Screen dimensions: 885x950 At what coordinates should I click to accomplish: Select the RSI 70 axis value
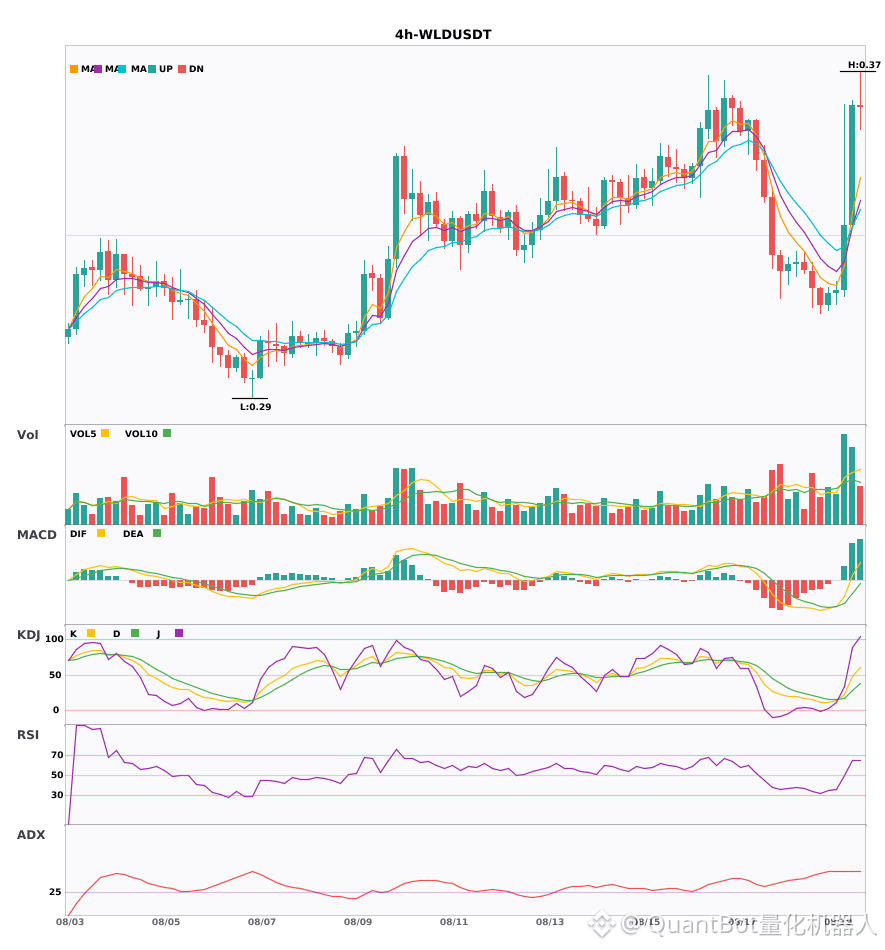(x=58, y=755)
